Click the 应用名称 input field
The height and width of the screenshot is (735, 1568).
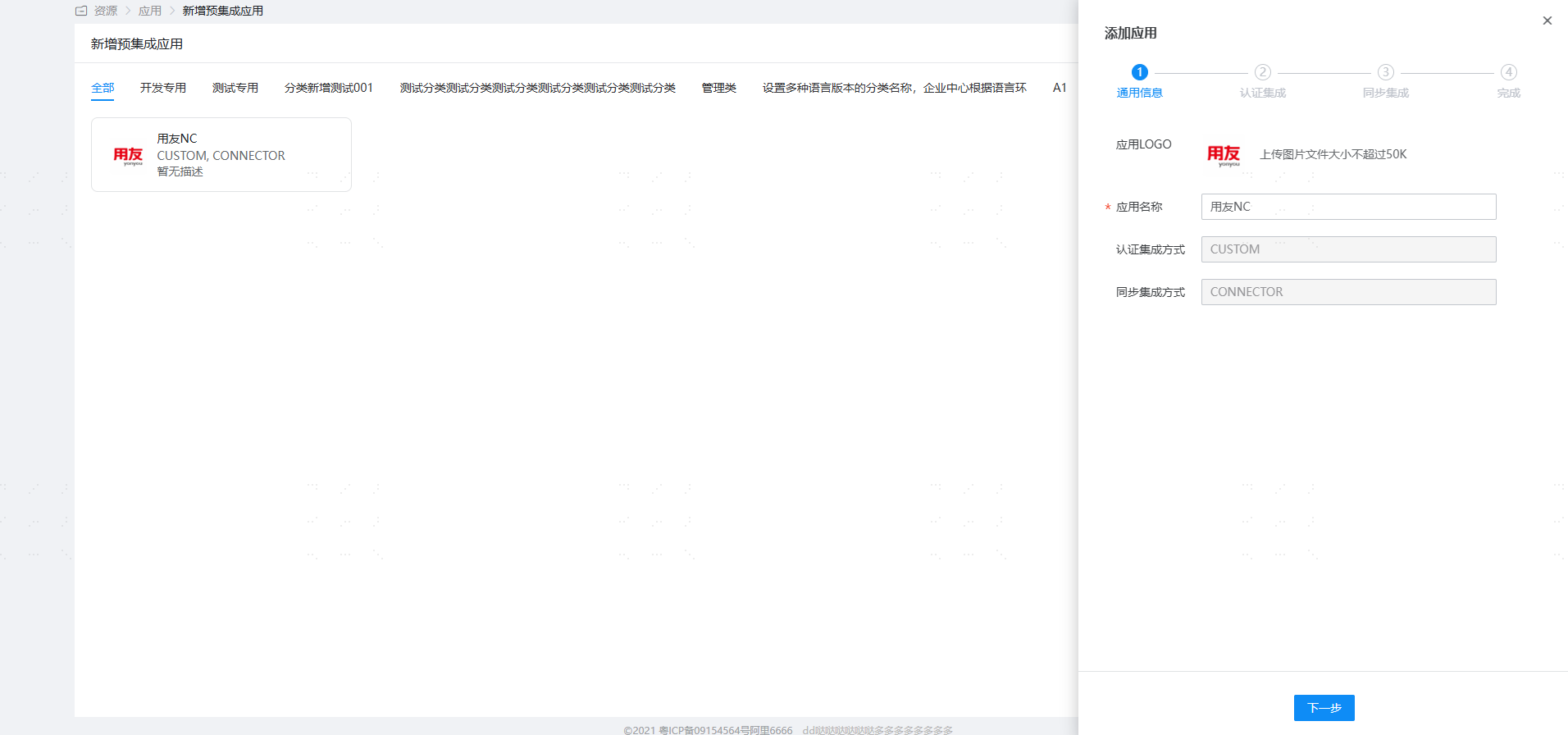pyautogui.click(x=1348, y=207)
